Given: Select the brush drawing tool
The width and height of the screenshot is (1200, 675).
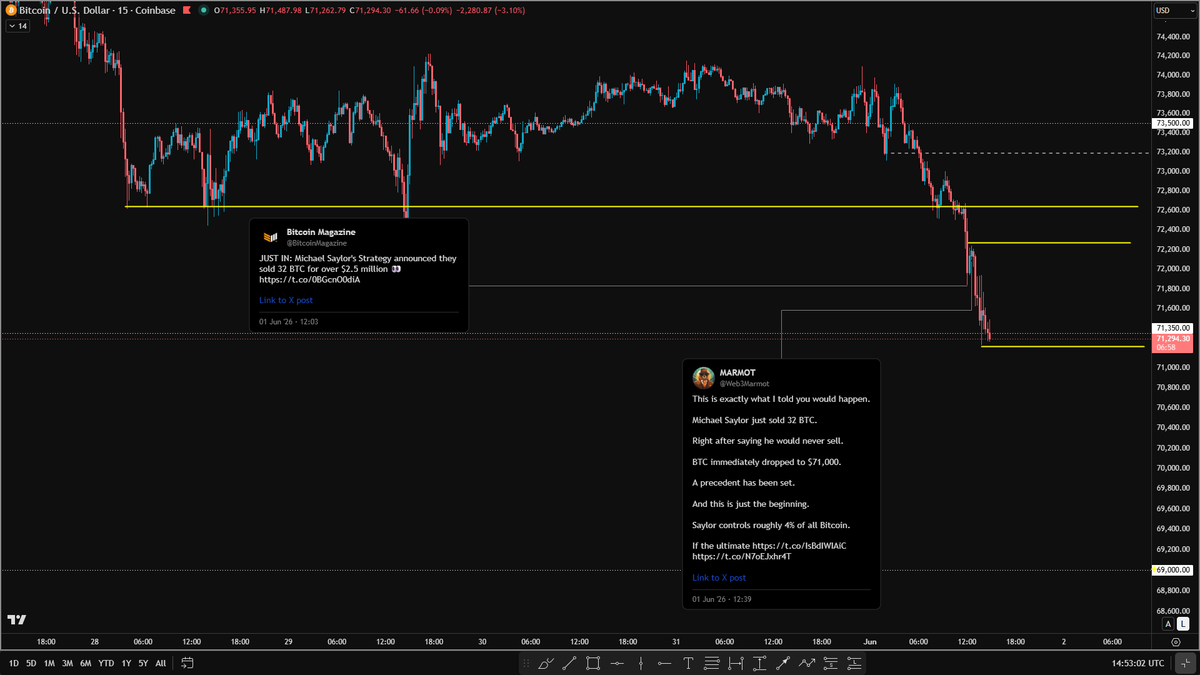Looking at the screenshot, I should pos(545,663).
